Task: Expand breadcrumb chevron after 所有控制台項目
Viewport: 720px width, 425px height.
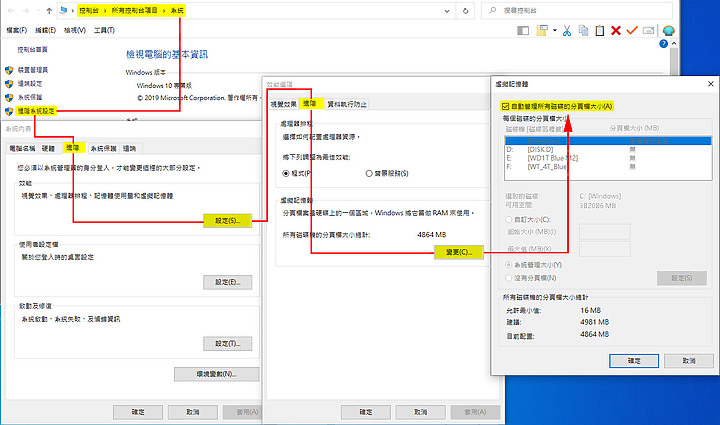Action: (164, 11)
